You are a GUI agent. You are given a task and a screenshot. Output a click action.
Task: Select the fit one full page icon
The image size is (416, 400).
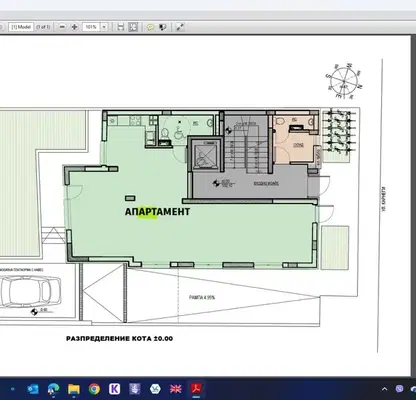133,27
